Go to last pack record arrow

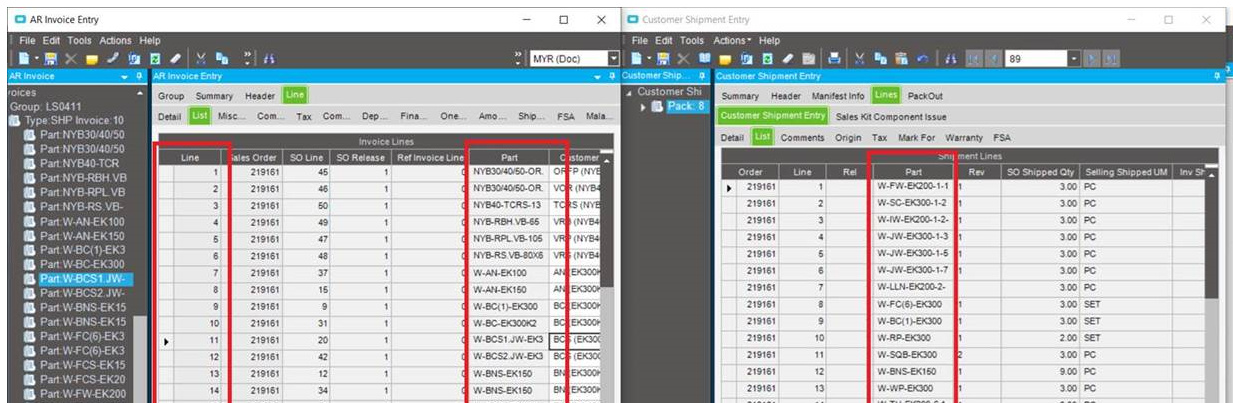pos(1111,59)
